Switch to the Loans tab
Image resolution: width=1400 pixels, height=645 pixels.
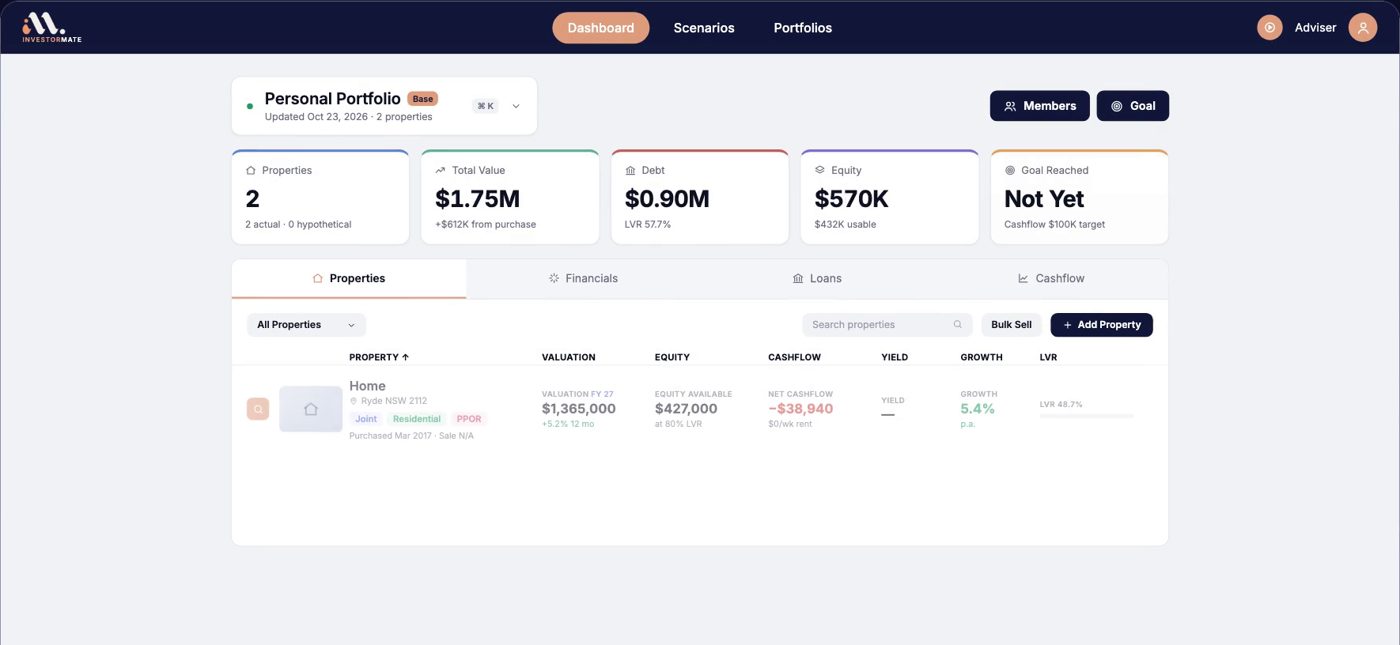[x=817, y=279]
